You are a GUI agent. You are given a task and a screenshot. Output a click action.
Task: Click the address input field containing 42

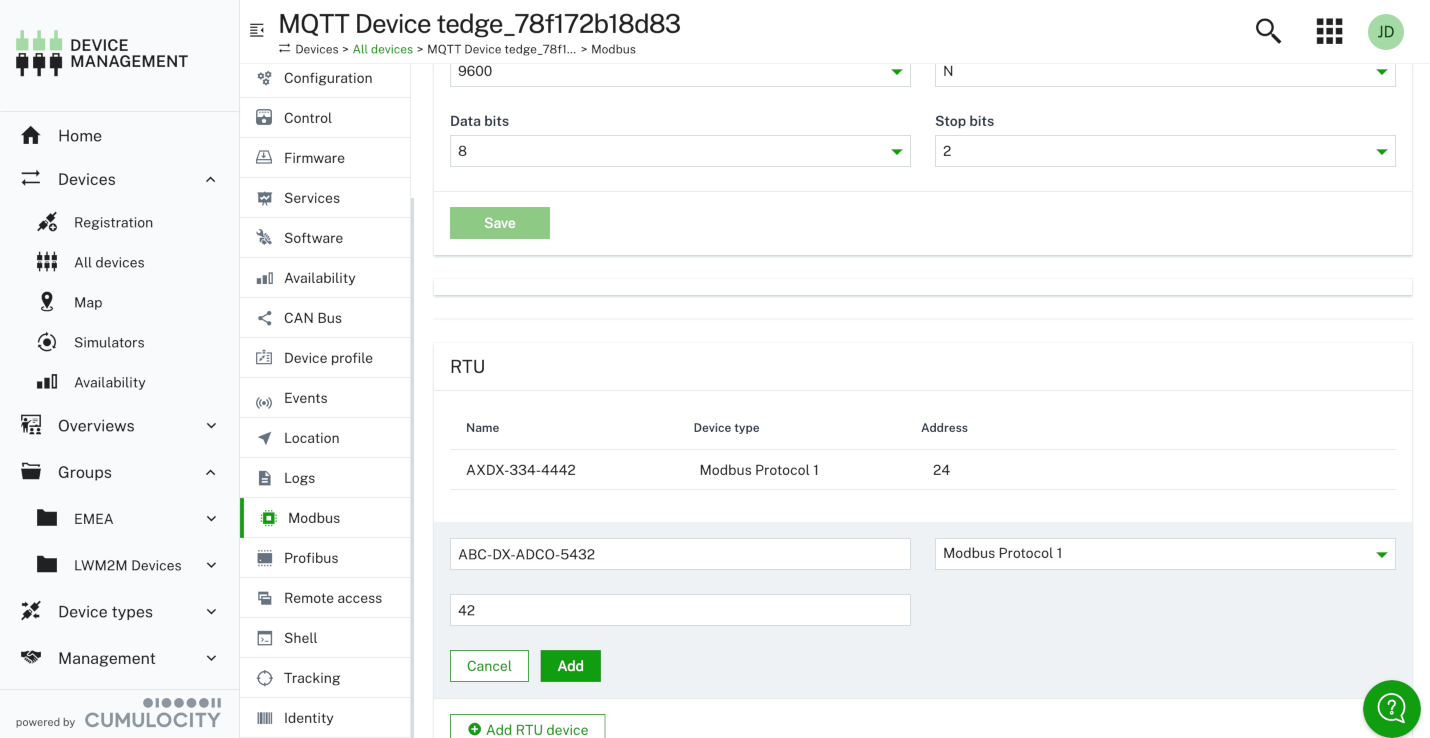pyautogui.click(x=680, y=609)
